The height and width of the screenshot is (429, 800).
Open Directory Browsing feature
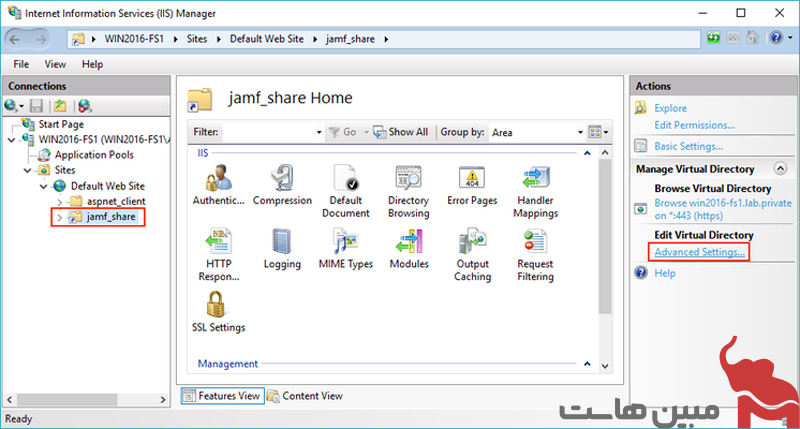click(408, 191)
